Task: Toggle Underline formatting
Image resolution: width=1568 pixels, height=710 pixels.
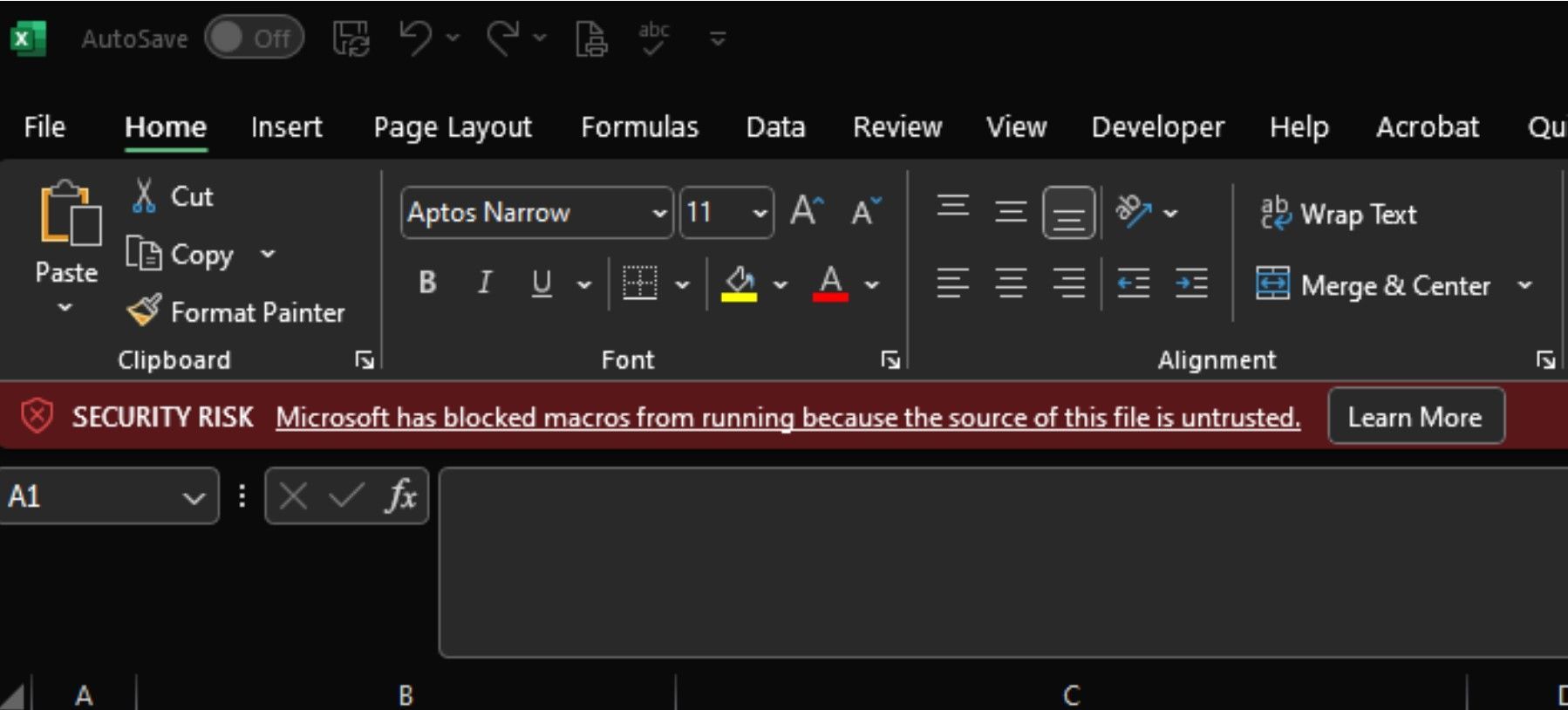Action: (542, 283)
